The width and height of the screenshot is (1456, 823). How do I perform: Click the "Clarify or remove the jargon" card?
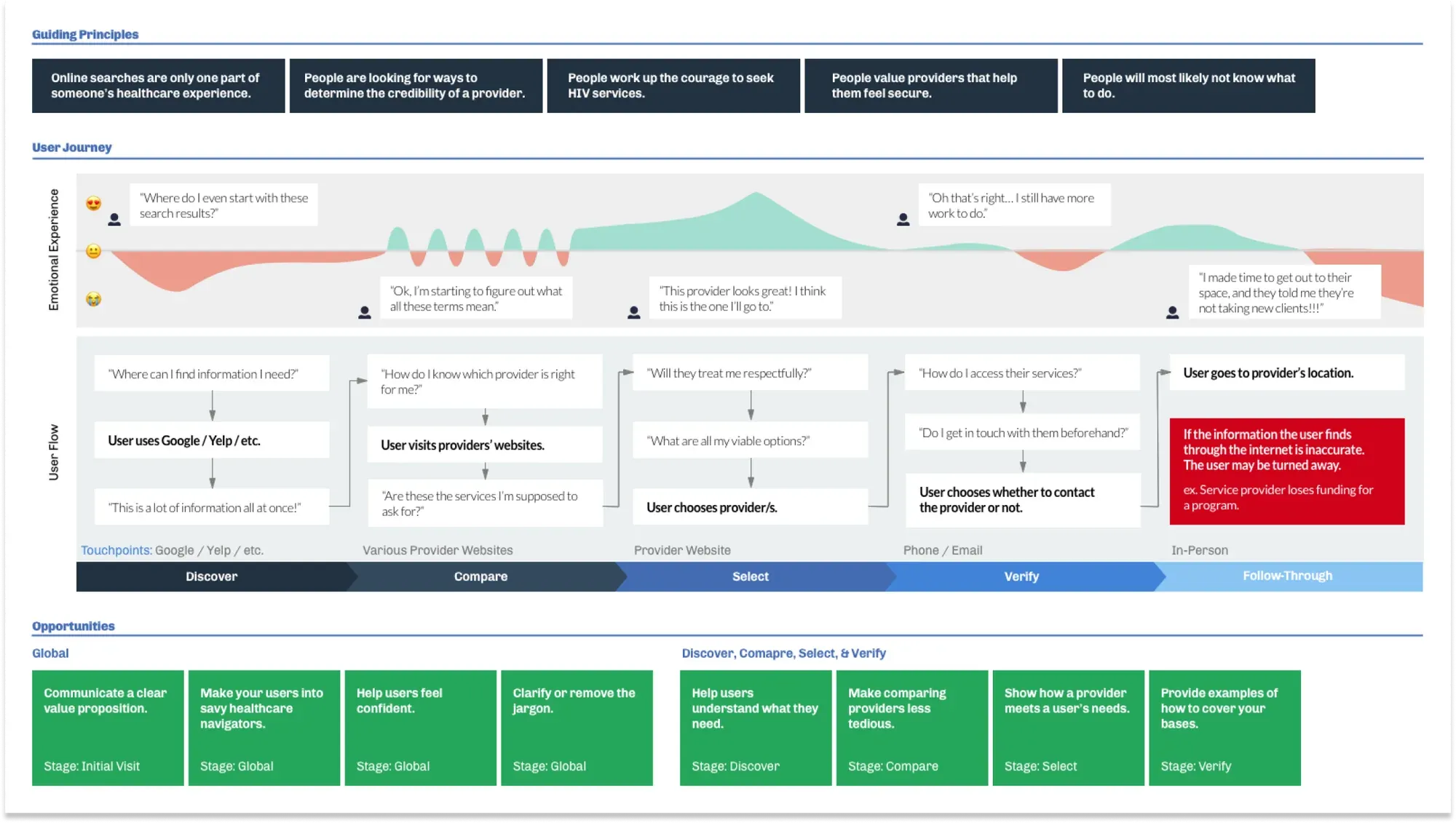pos(577,728)
